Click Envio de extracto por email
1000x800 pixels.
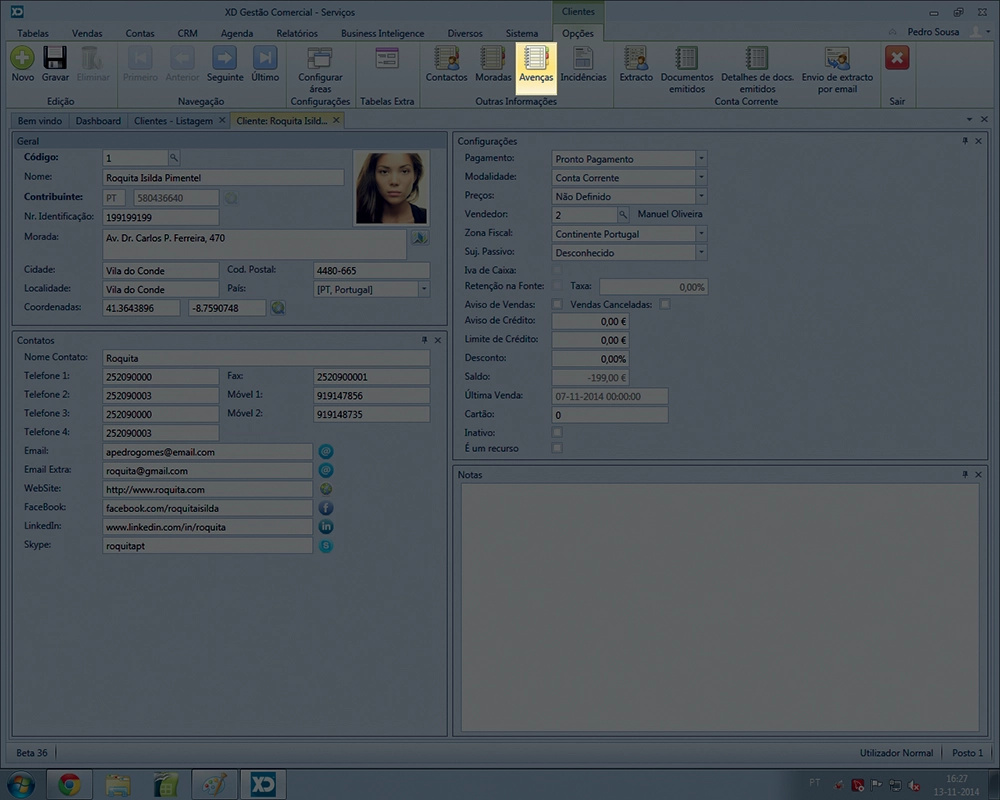click(837, 66)
